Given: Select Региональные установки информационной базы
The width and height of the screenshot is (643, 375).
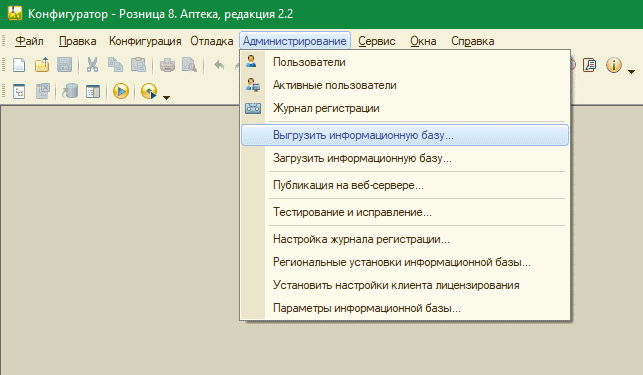Looking at the screenshot, I should 405,262.
